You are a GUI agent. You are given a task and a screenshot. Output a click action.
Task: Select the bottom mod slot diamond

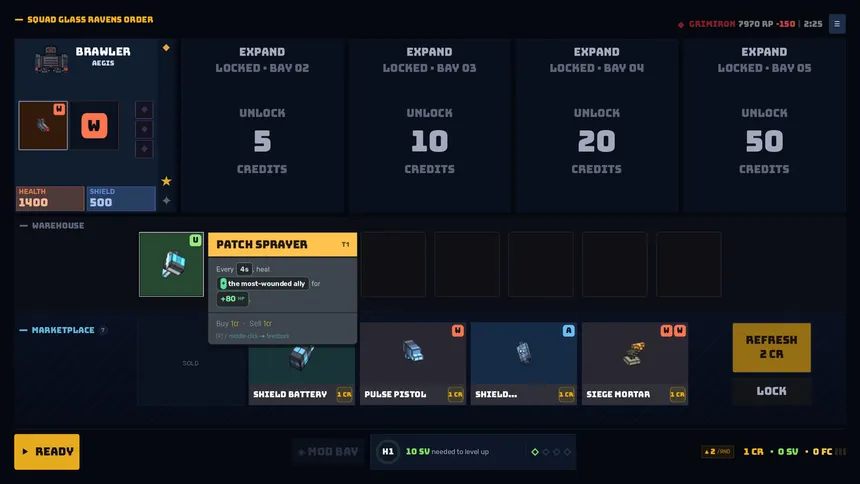(144, 149)
